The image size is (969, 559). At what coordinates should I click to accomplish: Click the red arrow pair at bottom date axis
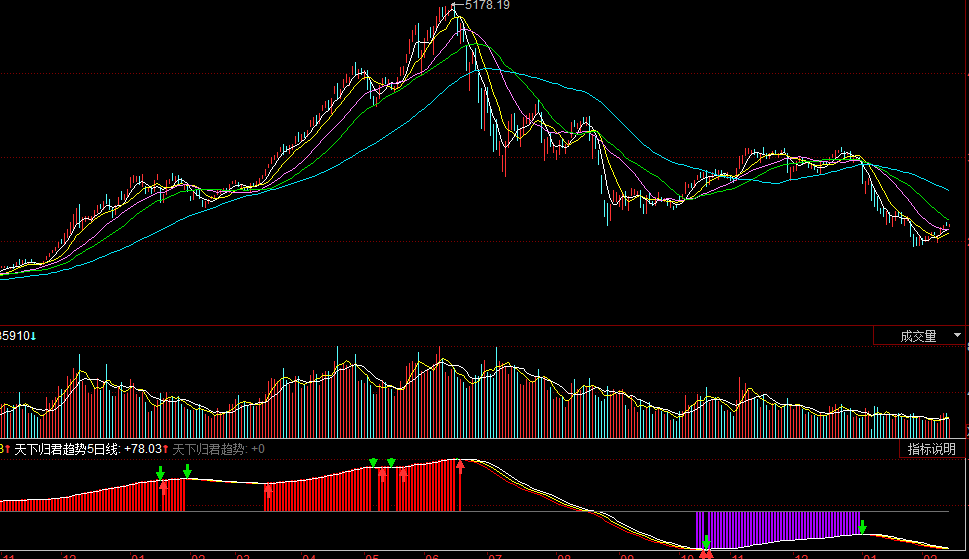pos(706,553)
